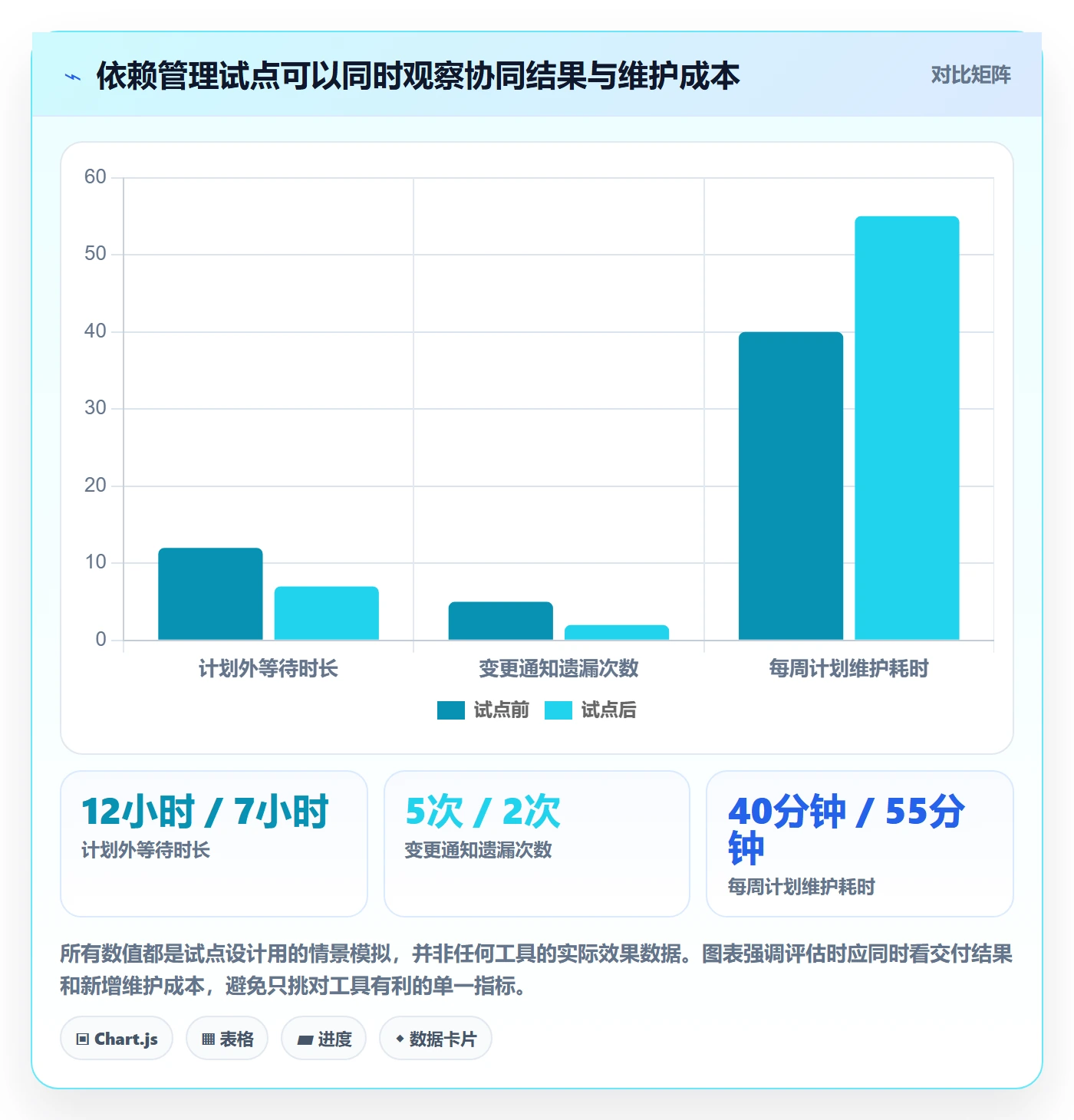Viewport: 1074px width, 1120px height.
Task: Click the y-axis value 10
Action: click(x=95, y=562)
